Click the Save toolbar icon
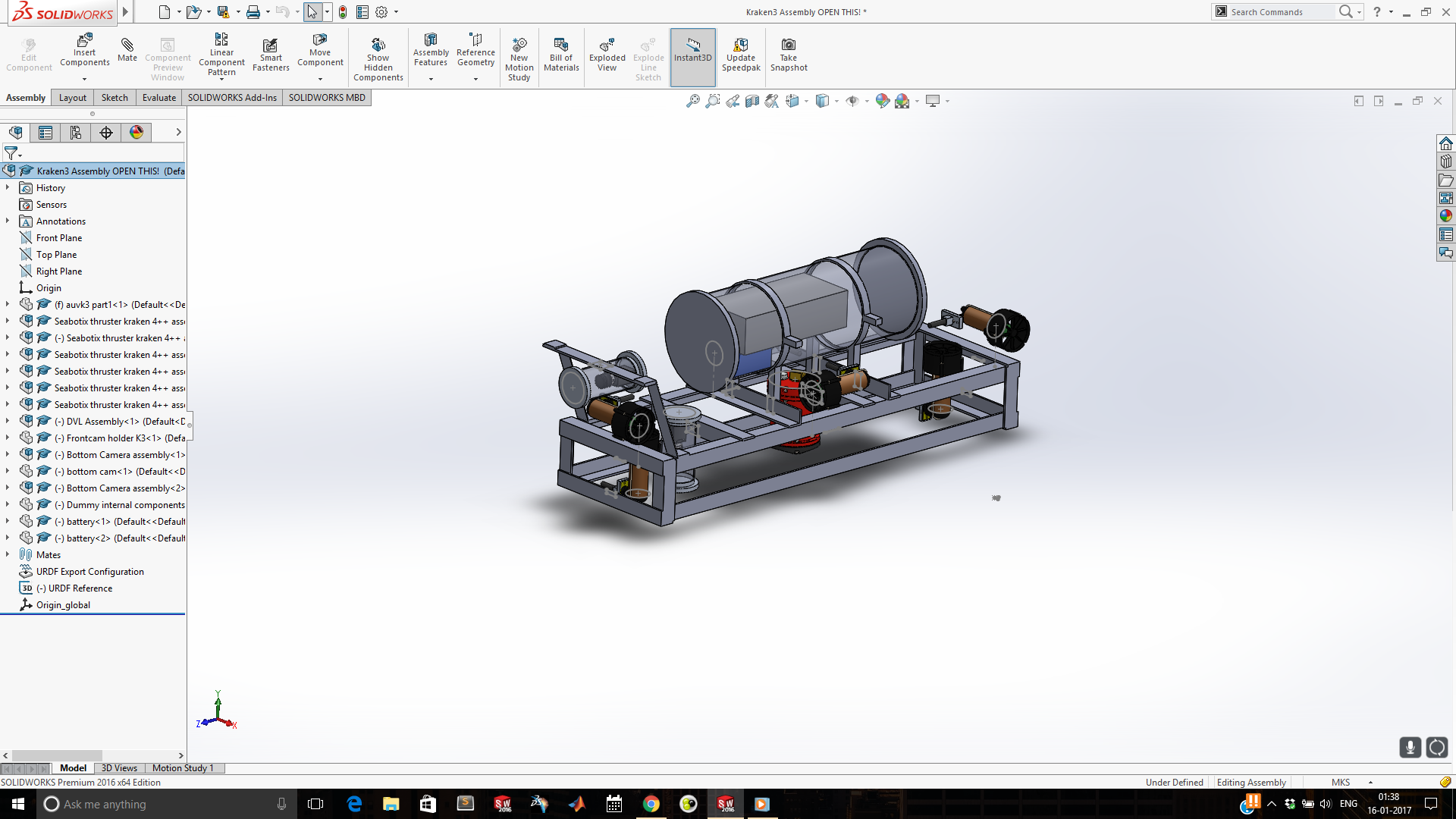The width and height of the screenshot is (1456, 819). (x=223, y=12)
